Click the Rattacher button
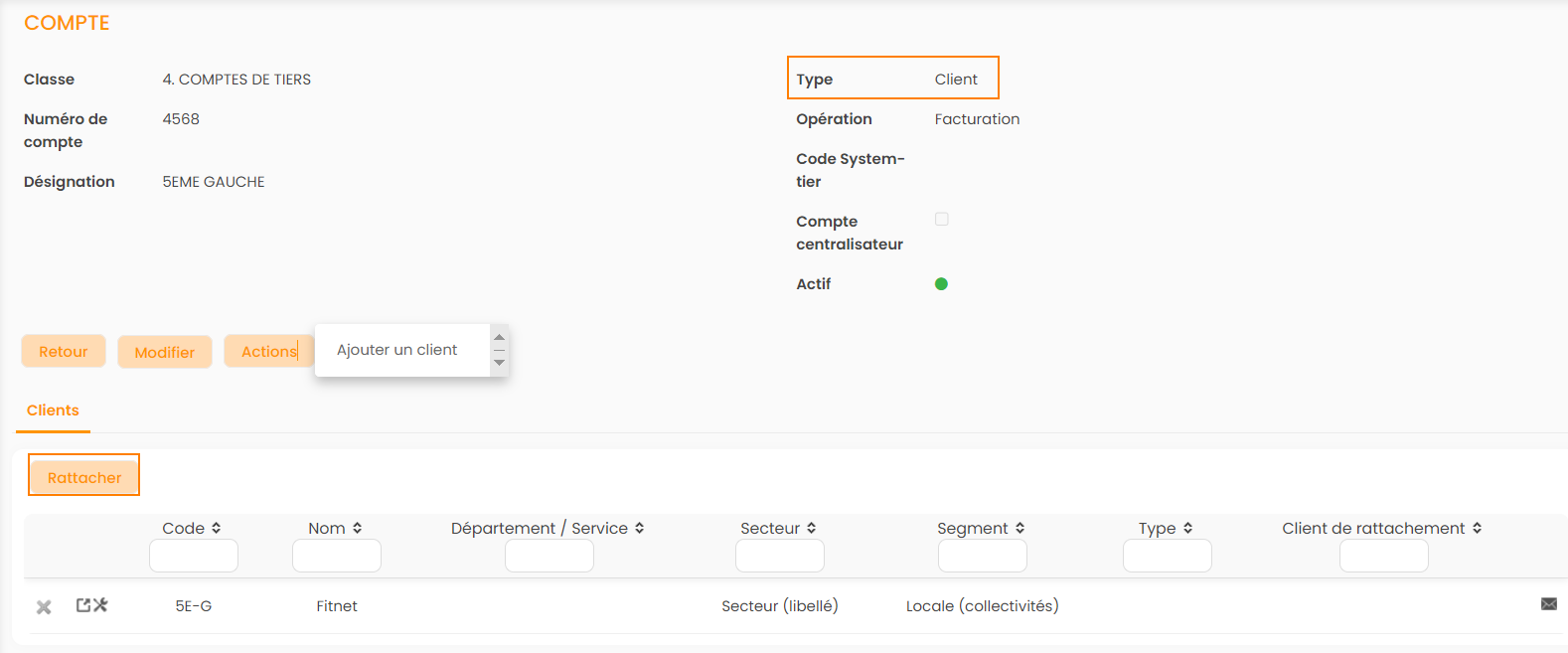Screen dimensions: 1568x653 [x=84, y=478]
